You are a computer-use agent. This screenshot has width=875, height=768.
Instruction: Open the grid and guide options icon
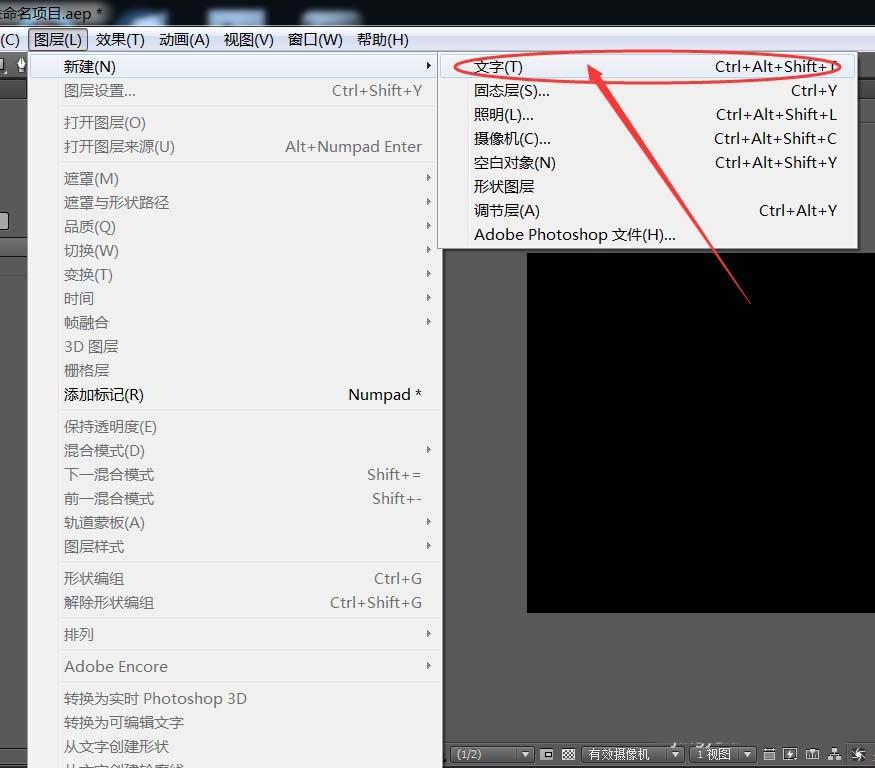(769, 754)
